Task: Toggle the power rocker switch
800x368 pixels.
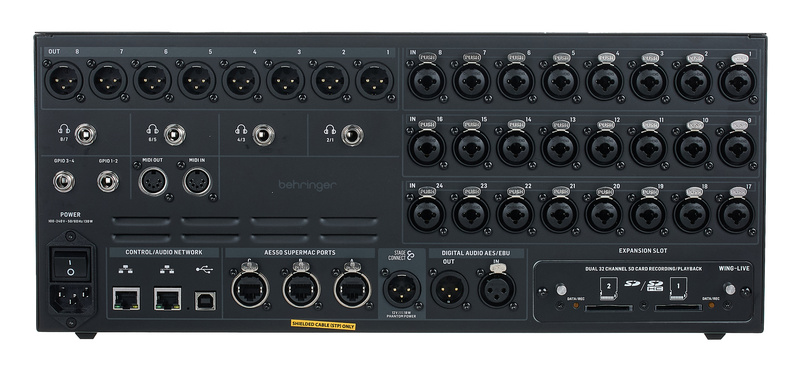Action: coord(71,263)
